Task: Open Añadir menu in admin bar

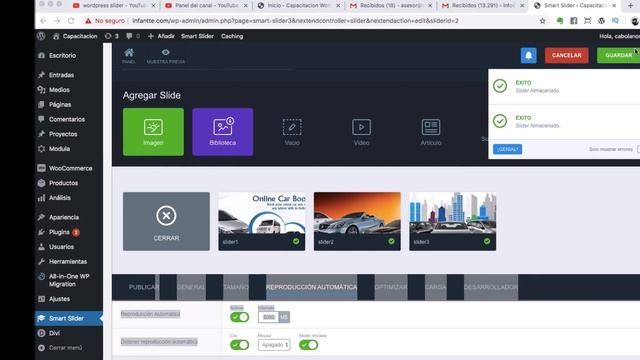Action: pos(161,36)
